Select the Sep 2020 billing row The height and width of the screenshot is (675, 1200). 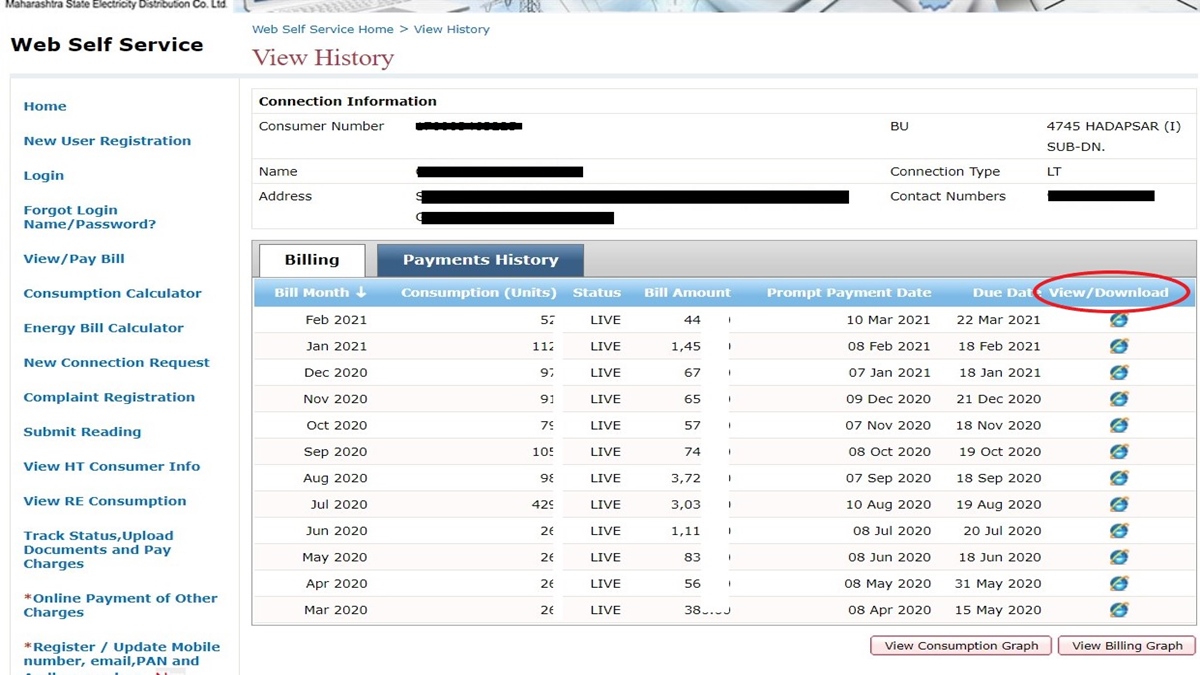coord(600,451)
